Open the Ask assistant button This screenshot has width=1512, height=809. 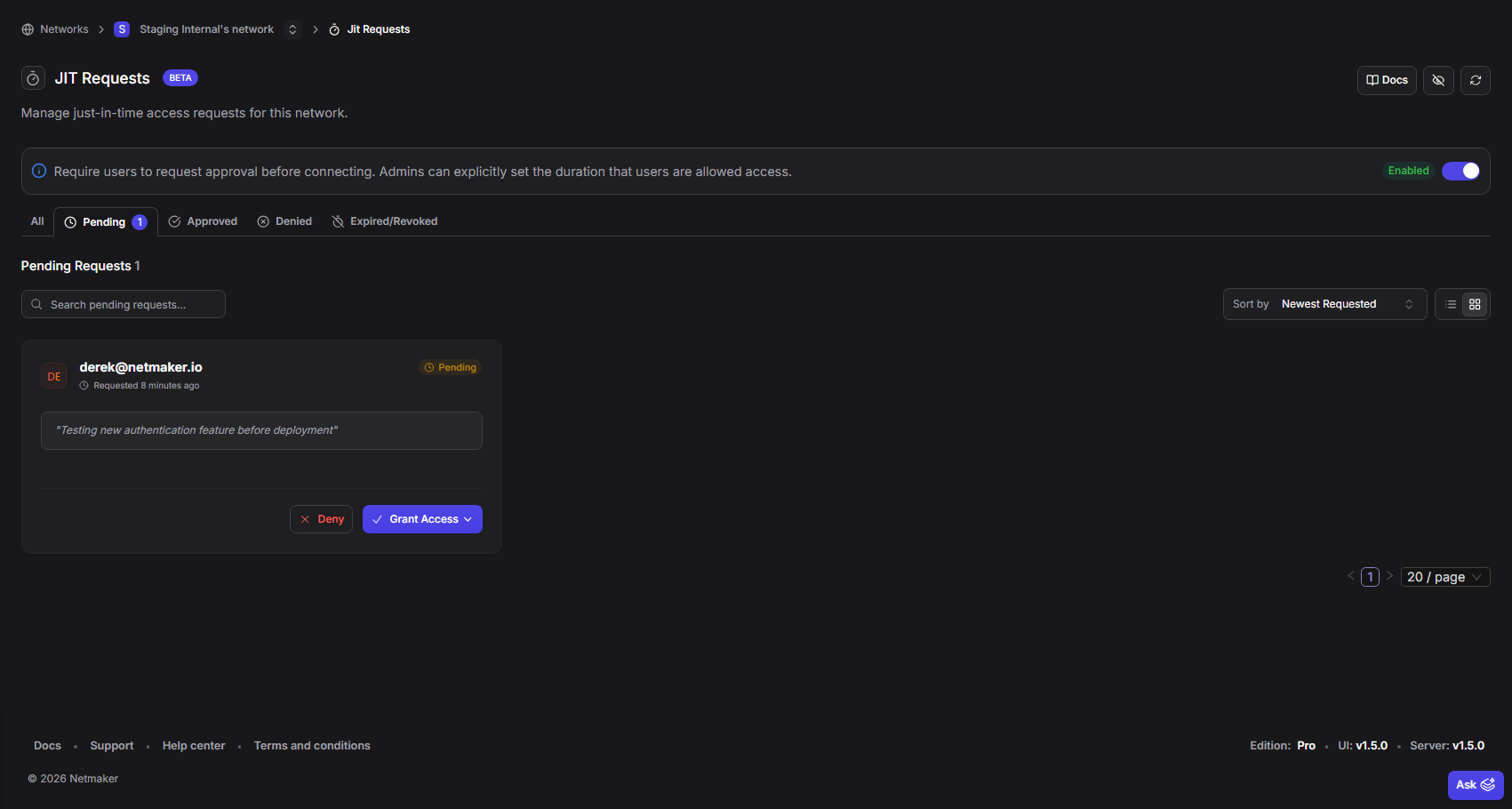[x=1475, y=785]
